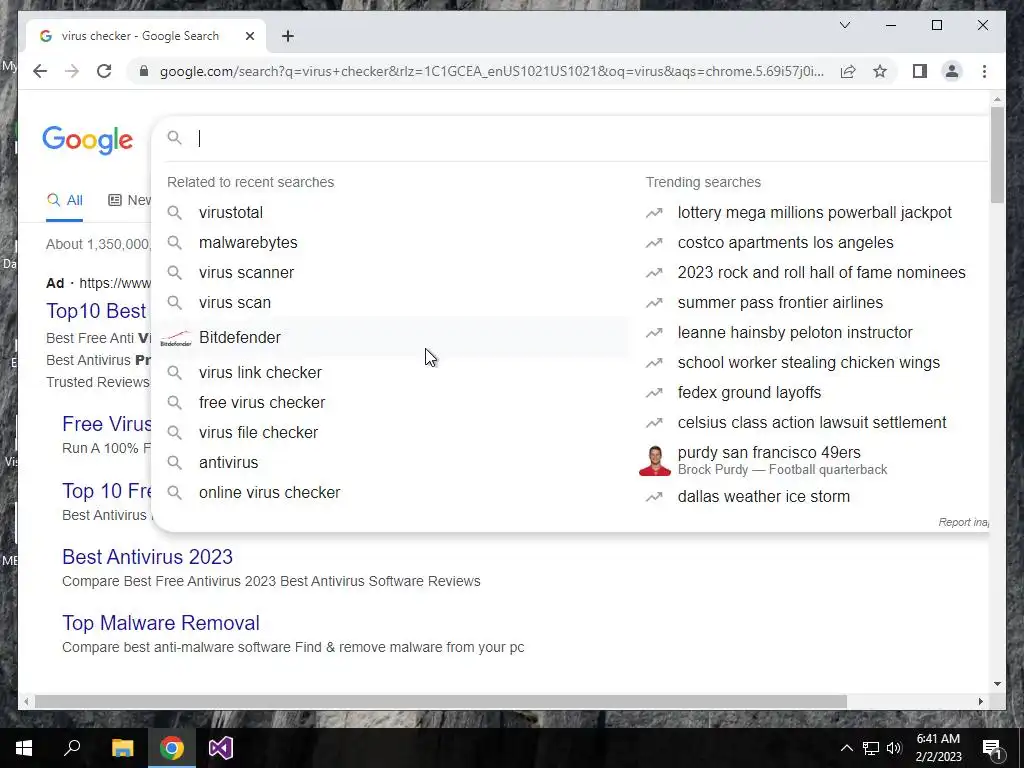Open the tab search dropdown arrow
The image size is (1024, 768).
click(844, 25)
